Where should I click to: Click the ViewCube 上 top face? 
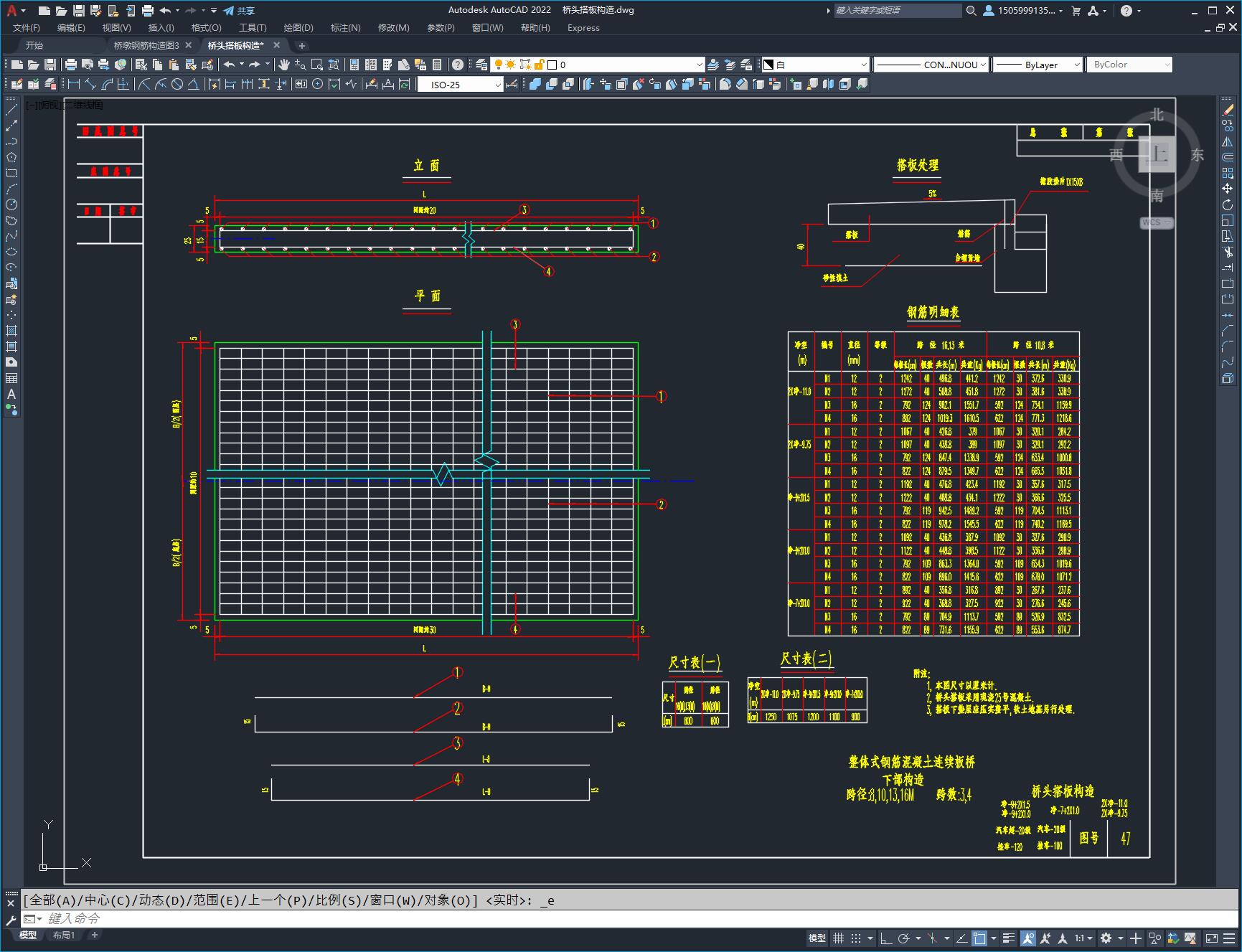[x=1157, y=154]
